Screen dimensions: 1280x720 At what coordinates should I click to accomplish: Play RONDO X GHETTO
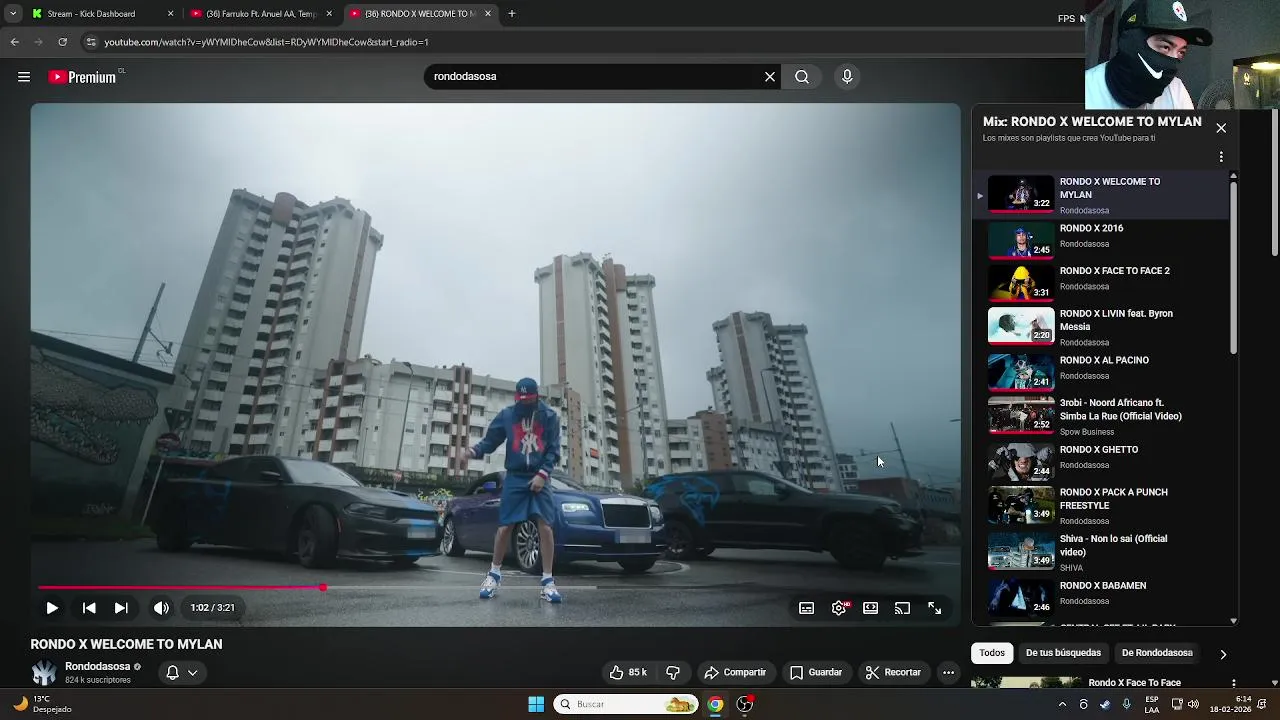1100,460
